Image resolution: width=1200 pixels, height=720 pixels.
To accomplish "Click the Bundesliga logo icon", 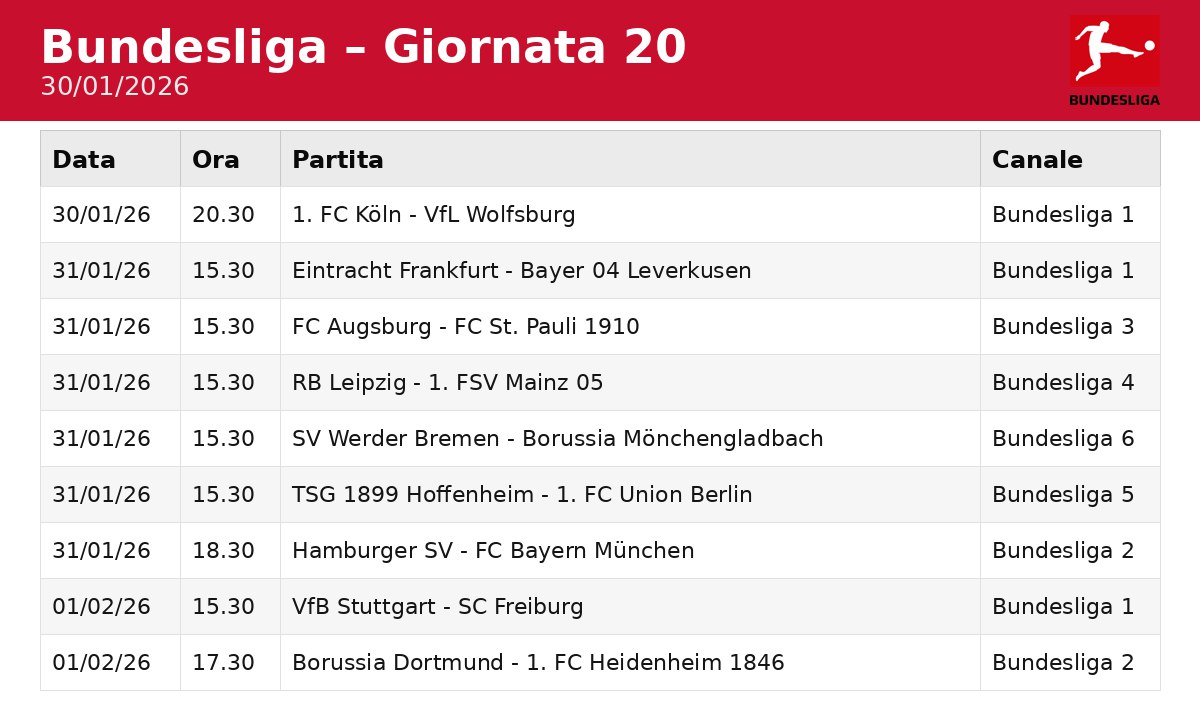I will tap(1114, 60).
